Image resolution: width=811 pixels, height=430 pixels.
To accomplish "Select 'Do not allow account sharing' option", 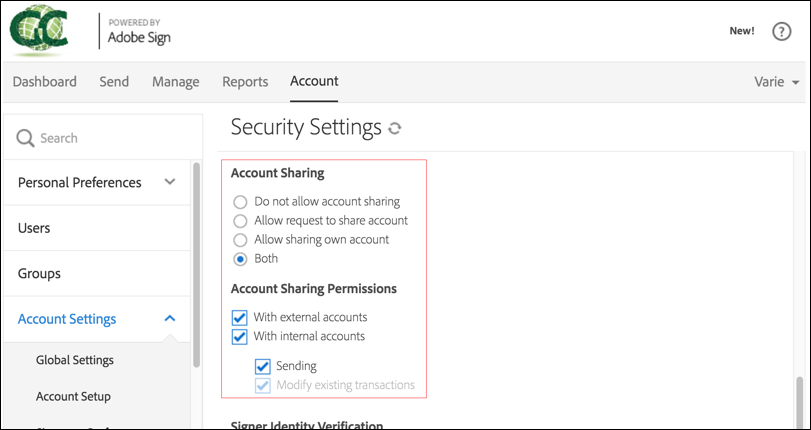I will coord(240,202).
